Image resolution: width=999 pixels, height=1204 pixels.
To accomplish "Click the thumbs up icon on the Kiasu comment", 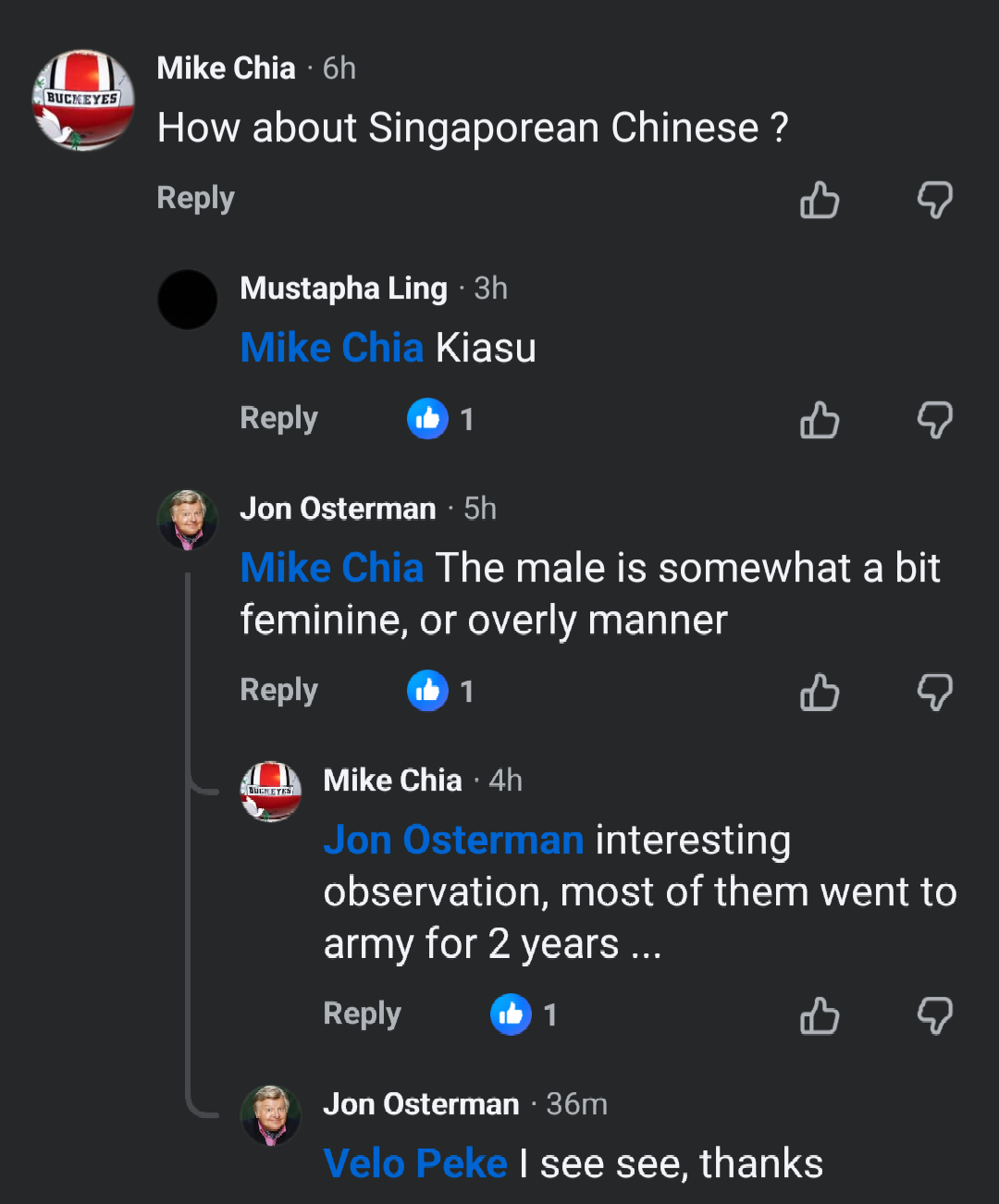I will tap(820, 419).
